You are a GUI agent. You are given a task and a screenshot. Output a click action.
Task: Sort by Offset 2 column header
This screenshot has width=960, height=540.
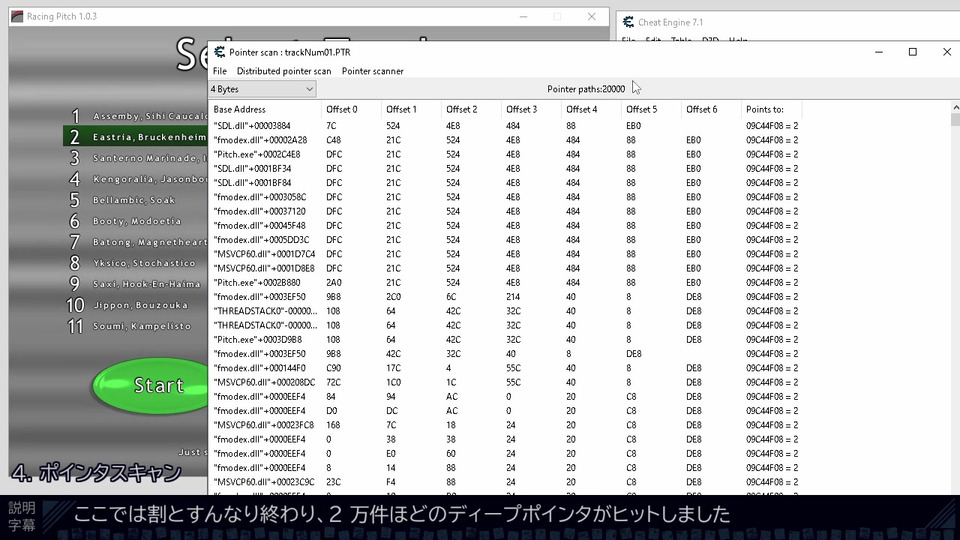point(471,110)
